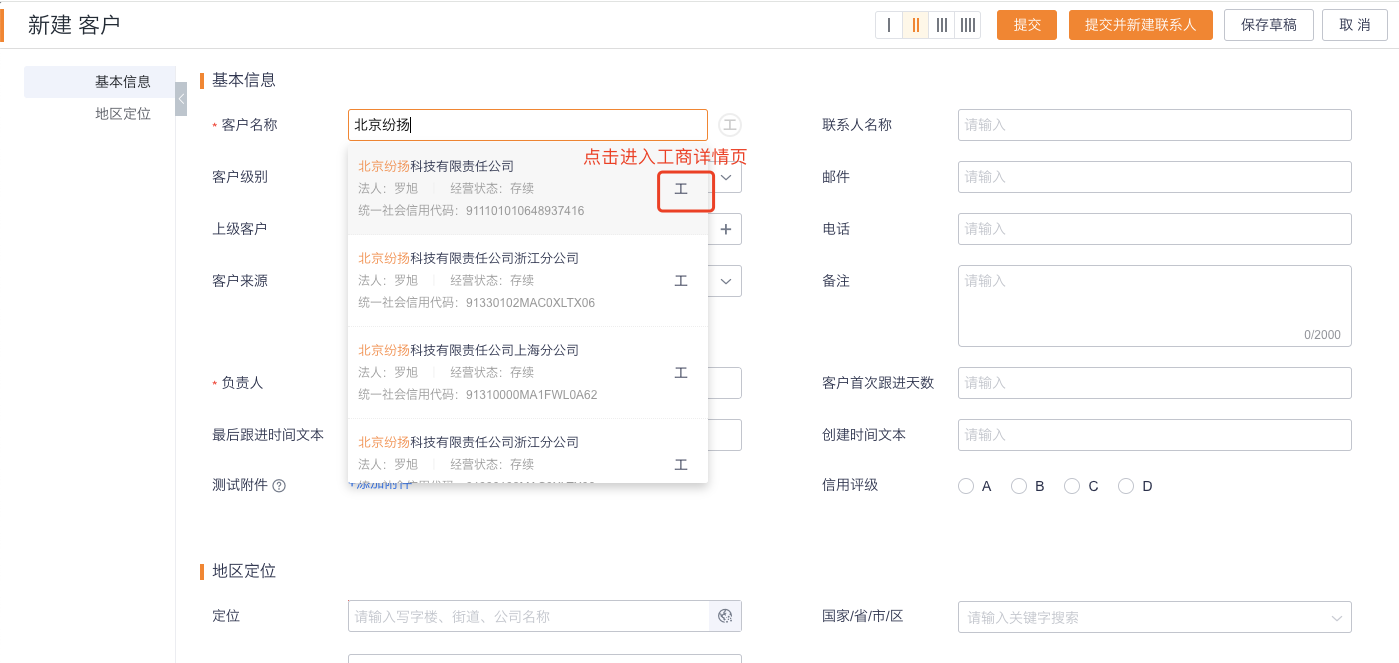Select credit rating D
The width and height of the screenshot is (1399, 663).
(x=1126, y=486)
